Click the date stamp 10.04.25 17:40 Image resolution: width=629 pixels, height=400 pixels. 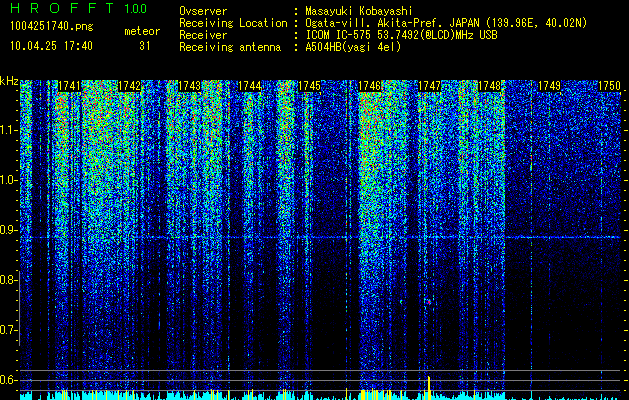pos(51,46)
